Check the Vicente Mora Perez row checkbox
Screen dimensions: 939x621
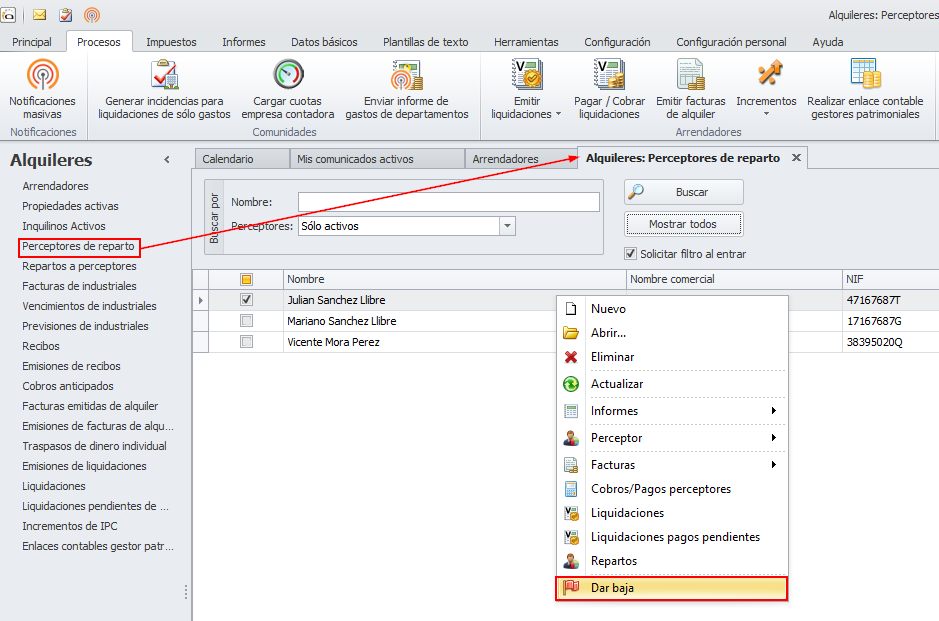pyautogui.click(x=247, y=342)
